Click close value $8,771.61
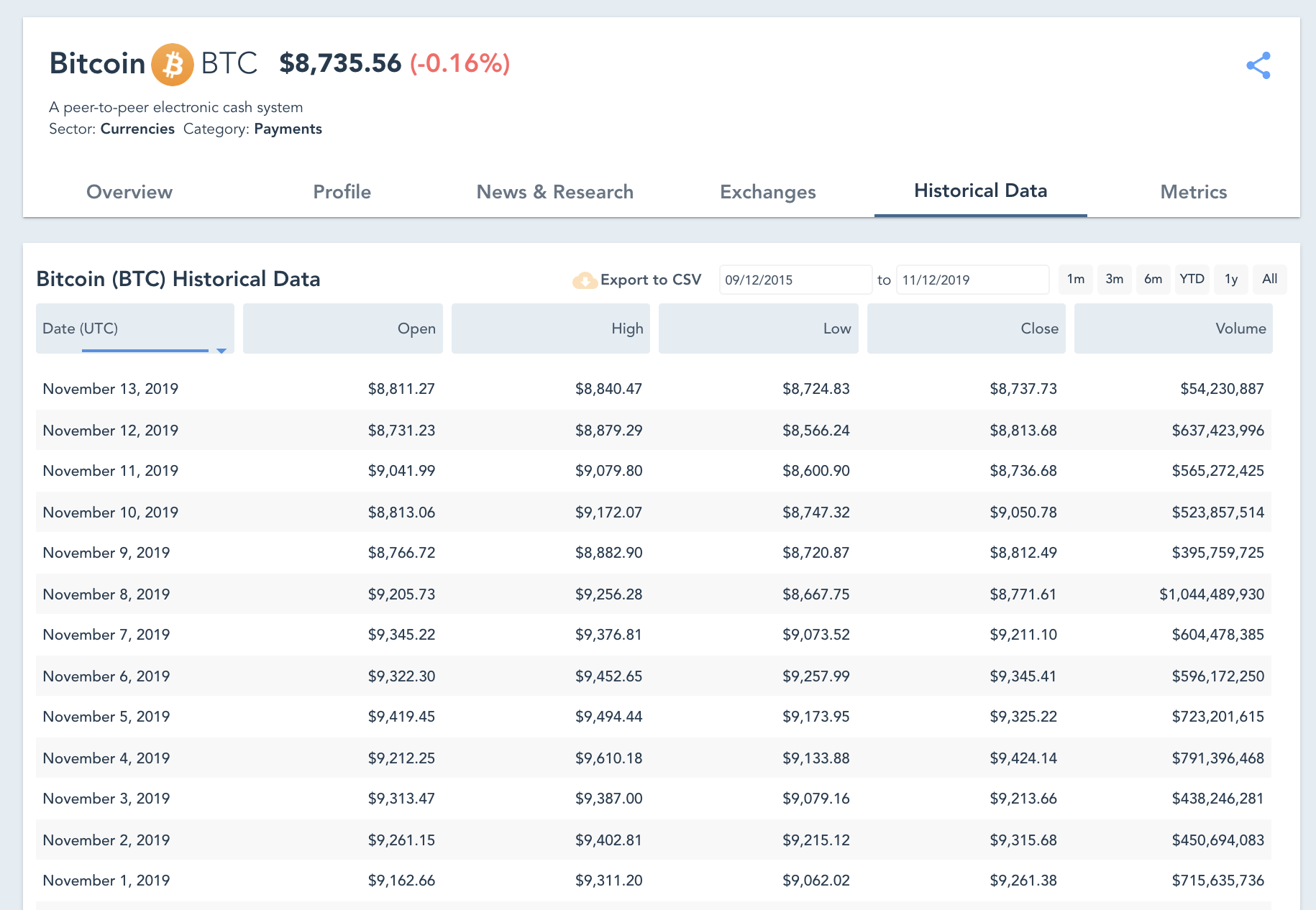The width and height of the screenshot is (1316, 910). coord(1023,594)
